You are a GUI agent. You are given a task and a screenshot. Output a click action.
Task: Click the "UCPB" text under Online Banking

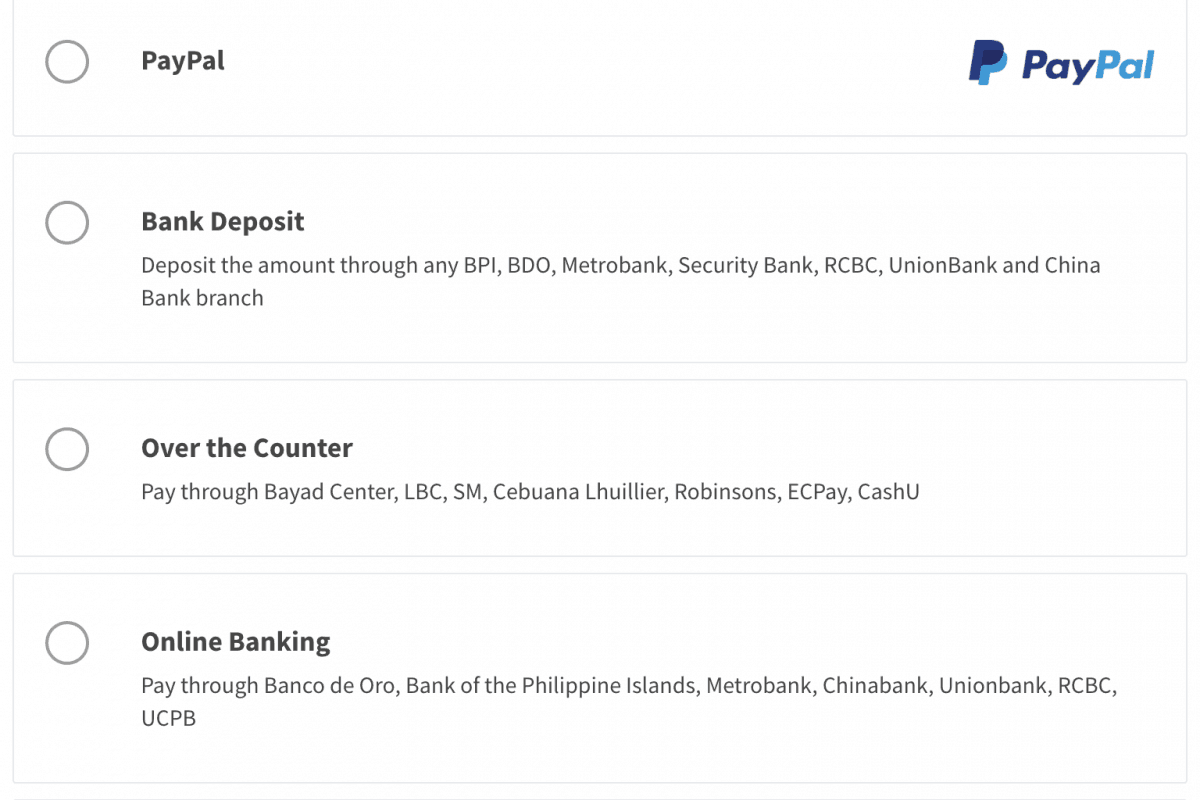(168, 718)
